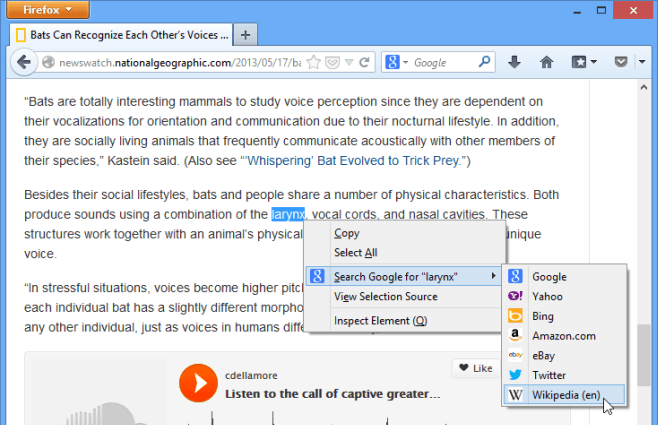This screenshot has height=425, width=658.
Task: Expand the toolbar overflow arrow
Action: (642, 62)
